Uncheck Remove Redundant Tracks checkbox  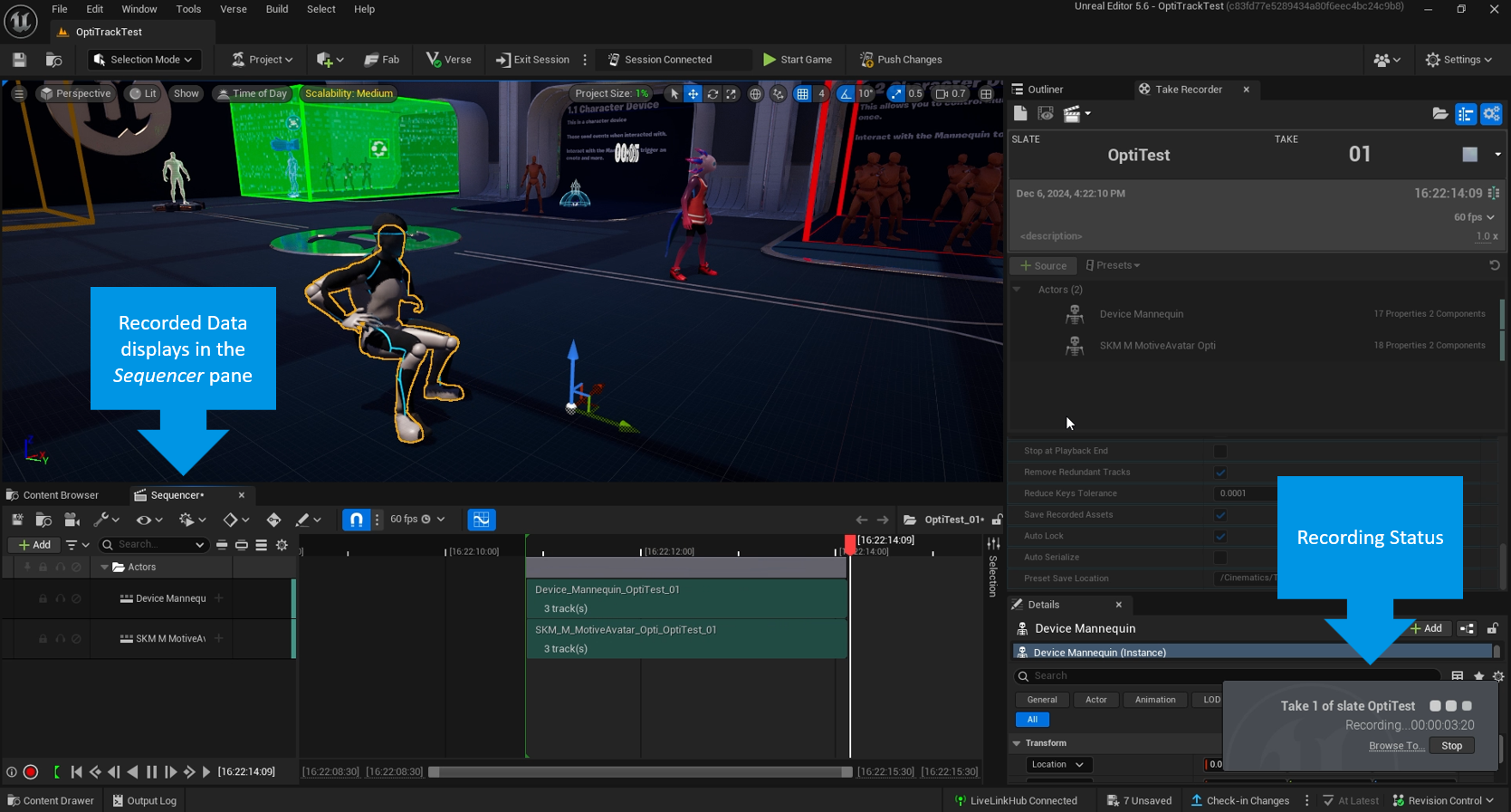(1220, 473)
